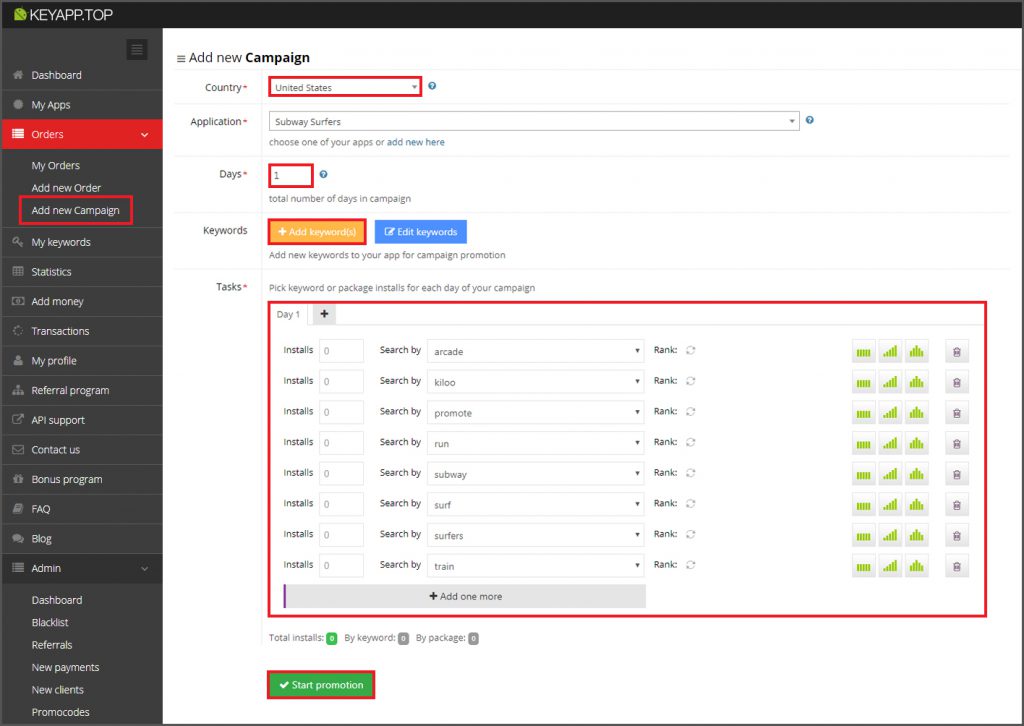Open the Search by dropdown showing surf
Image resolution: width=1024 pixels, height=726 pixels.
click(x=536, y=505)
